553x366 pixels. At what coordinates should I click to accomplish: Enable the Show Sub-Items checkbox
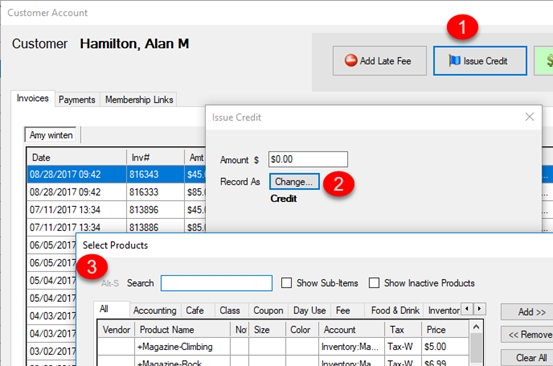tap(286, 283)
